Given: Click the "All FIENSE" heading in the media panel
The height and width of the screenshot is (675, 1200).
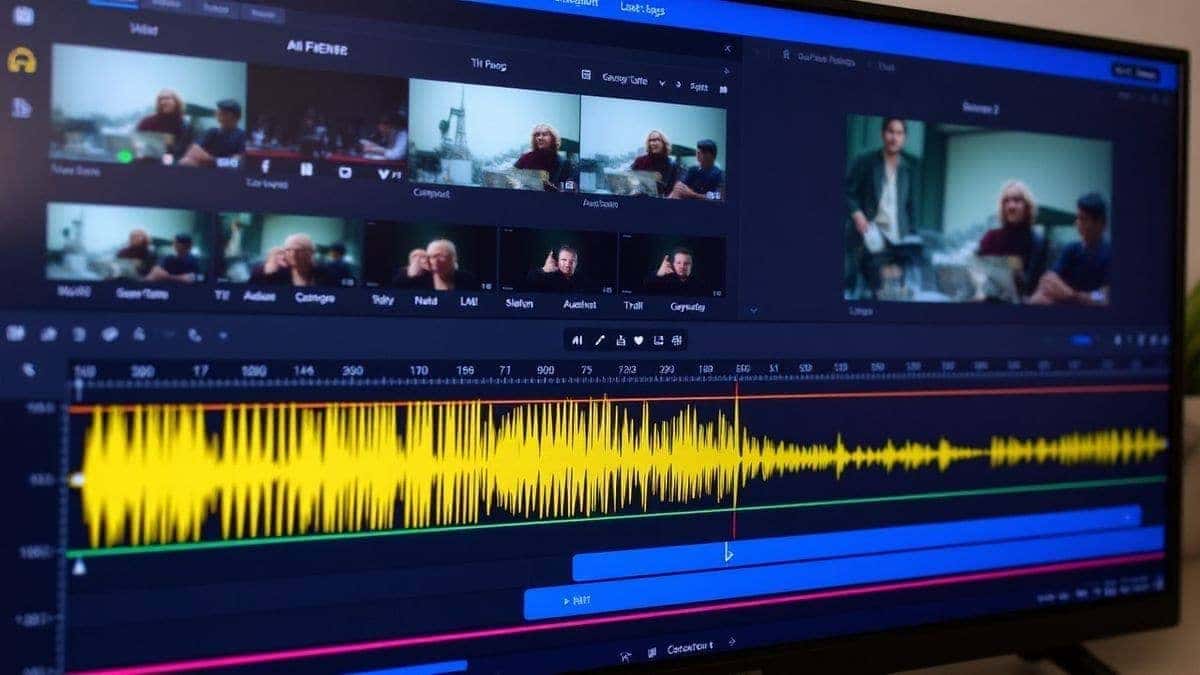Looking at the screenshot, I should pos(316,47).
